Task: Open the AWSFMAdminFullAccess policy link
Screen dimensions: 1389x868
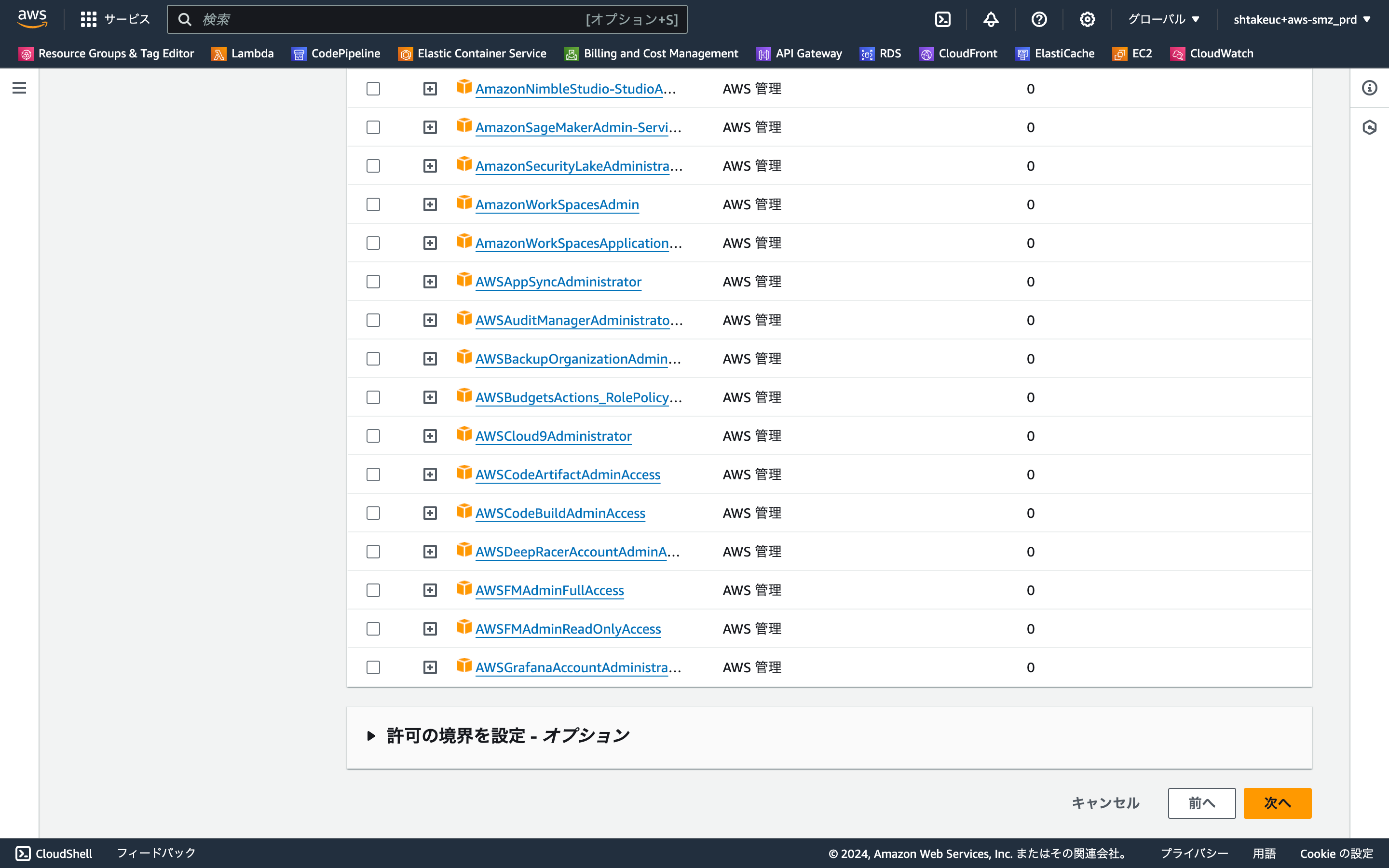Action: click(549, 590)
